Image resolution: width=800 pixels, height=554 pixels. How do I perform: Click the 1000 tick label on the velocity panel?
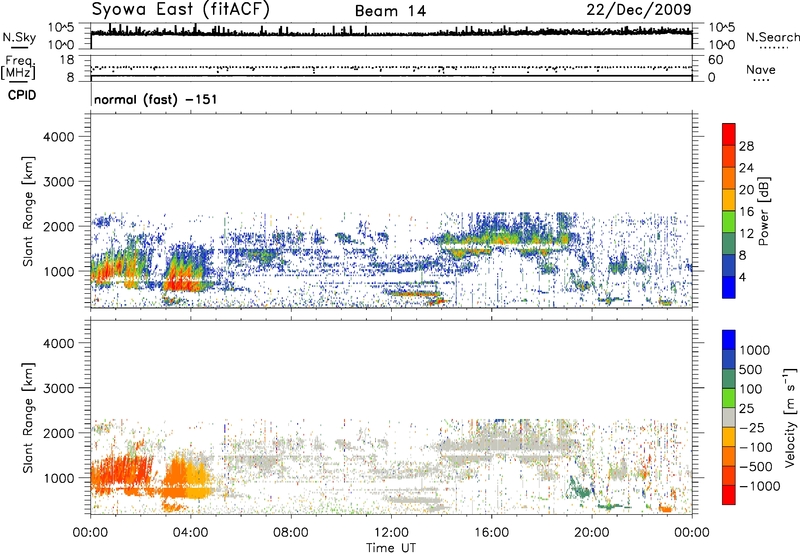point(58,478)
